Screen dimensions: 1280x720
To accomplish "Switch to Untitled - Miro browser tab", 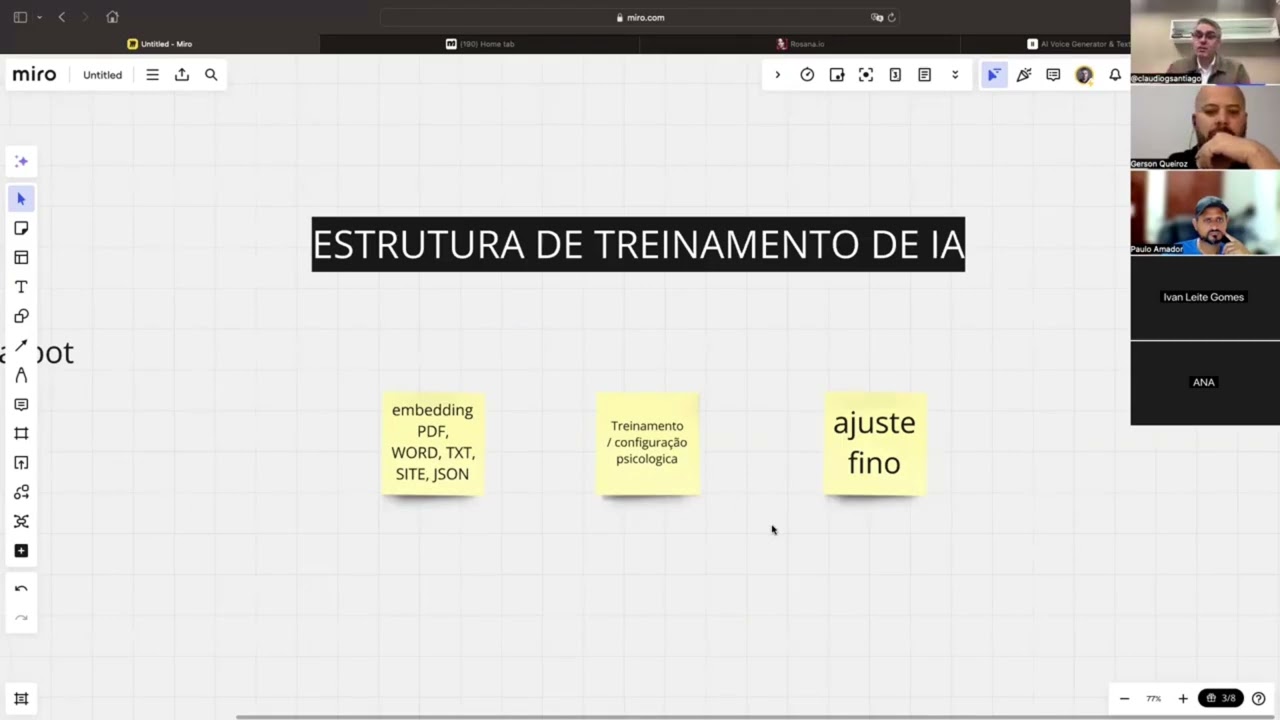I will (160, 44).
